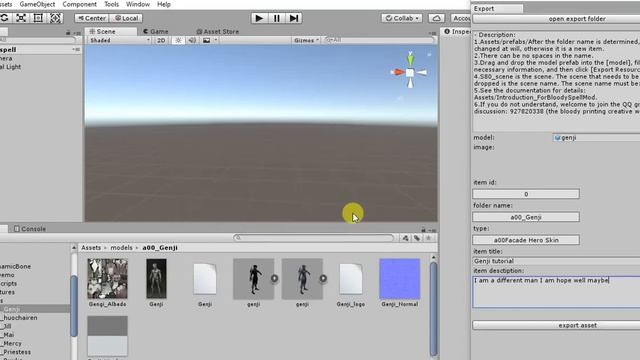This screenshot has width=640, height=360.
Task: Click the Project panel search field
Action: [314, 238]
